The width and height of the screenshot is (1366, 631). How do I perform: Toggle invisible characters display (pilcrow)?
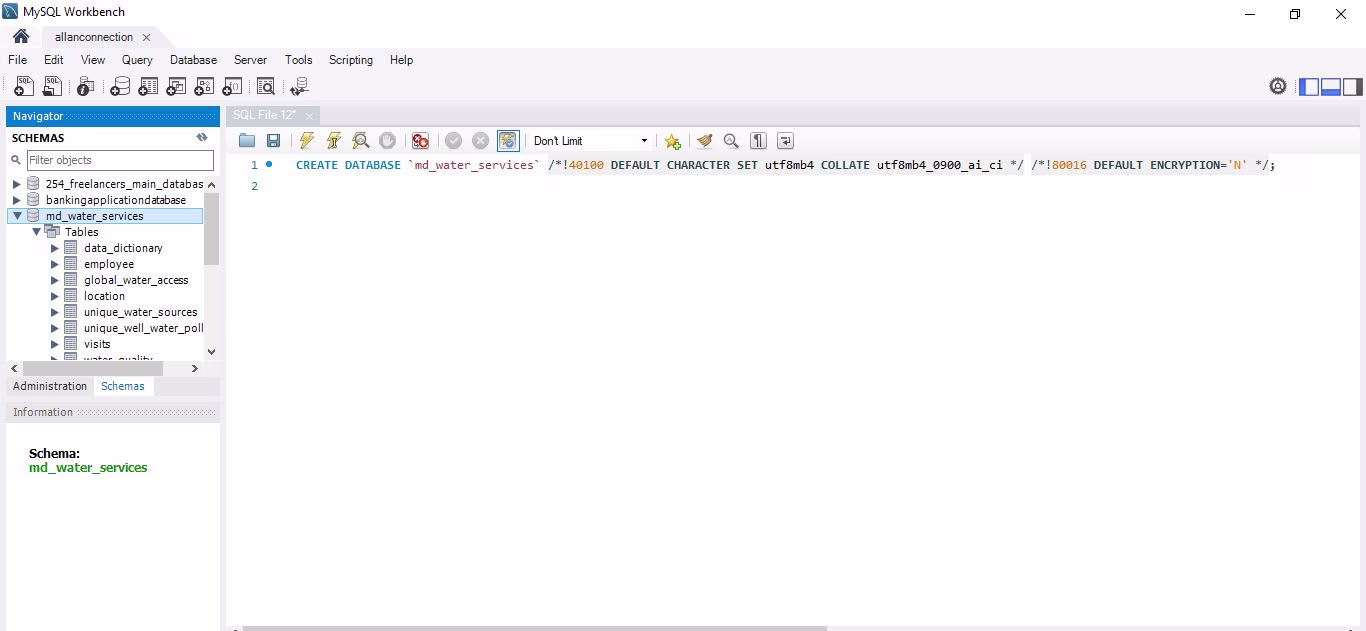[x=759, y=141]
